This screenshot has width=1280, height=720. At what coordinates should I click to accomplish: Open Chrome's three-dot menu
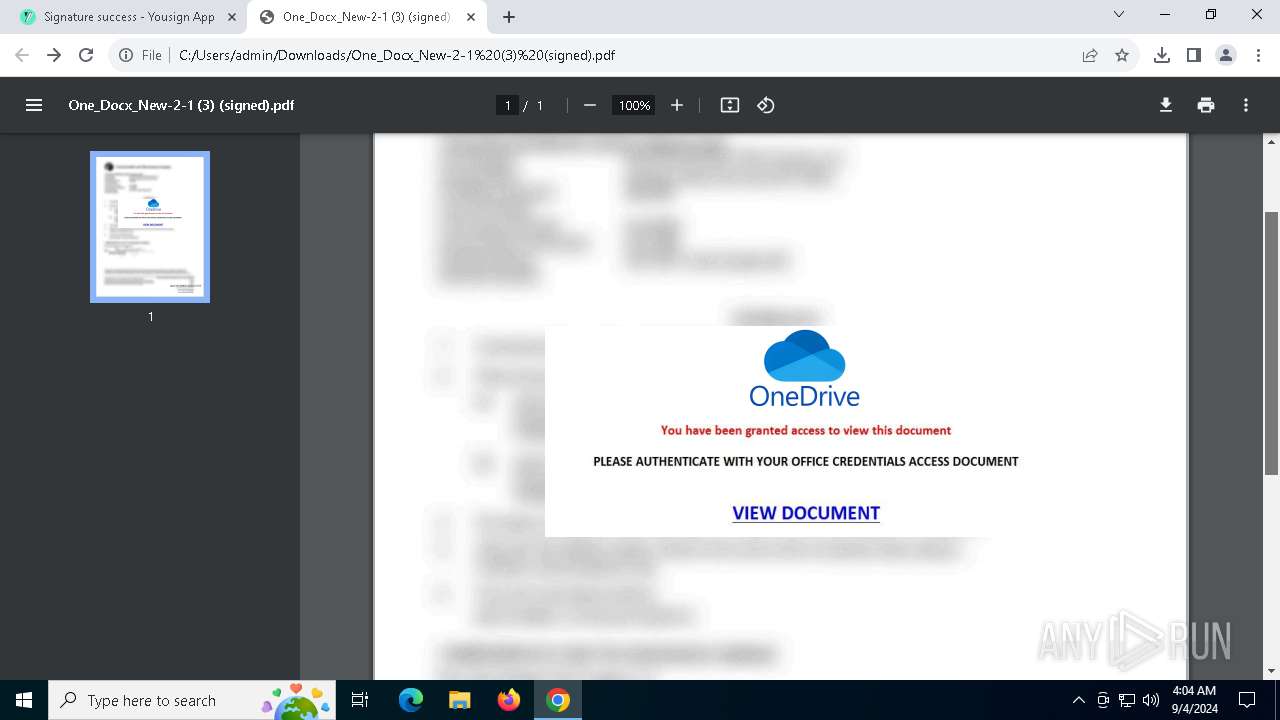[1258, 55]
